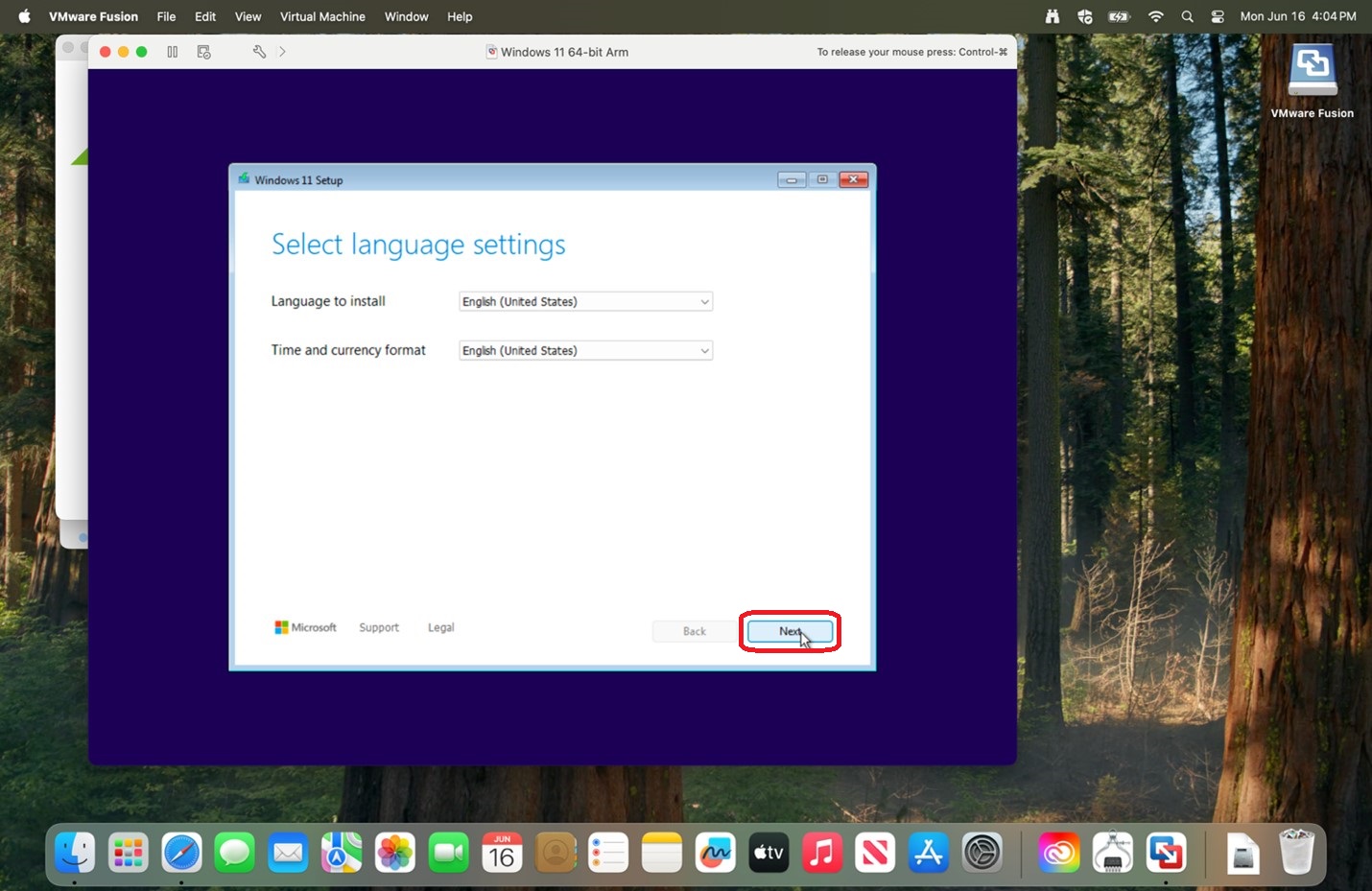Open virtual machine settings wrench icon

(259, 52)
